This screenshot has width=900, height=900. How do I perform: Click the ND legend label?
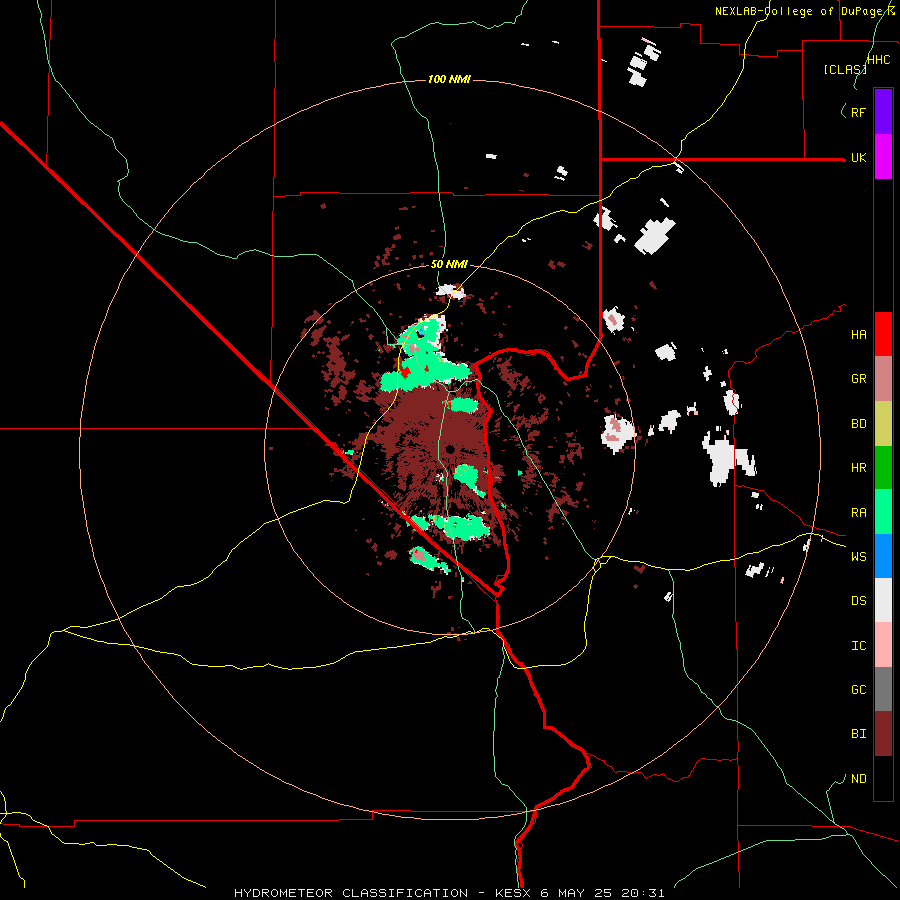[x=859, y=779]
